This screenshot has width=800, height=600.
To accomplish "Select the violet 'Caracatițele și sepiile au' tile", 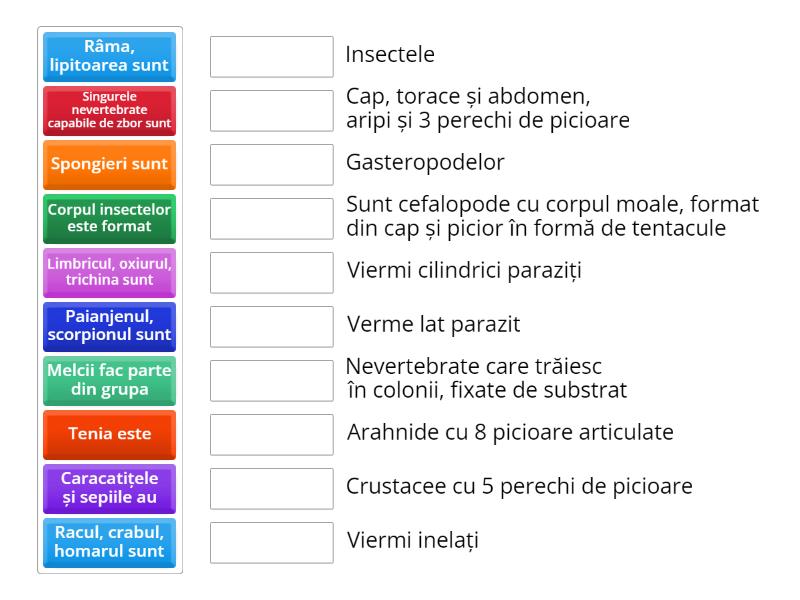I will pos(110,489).
